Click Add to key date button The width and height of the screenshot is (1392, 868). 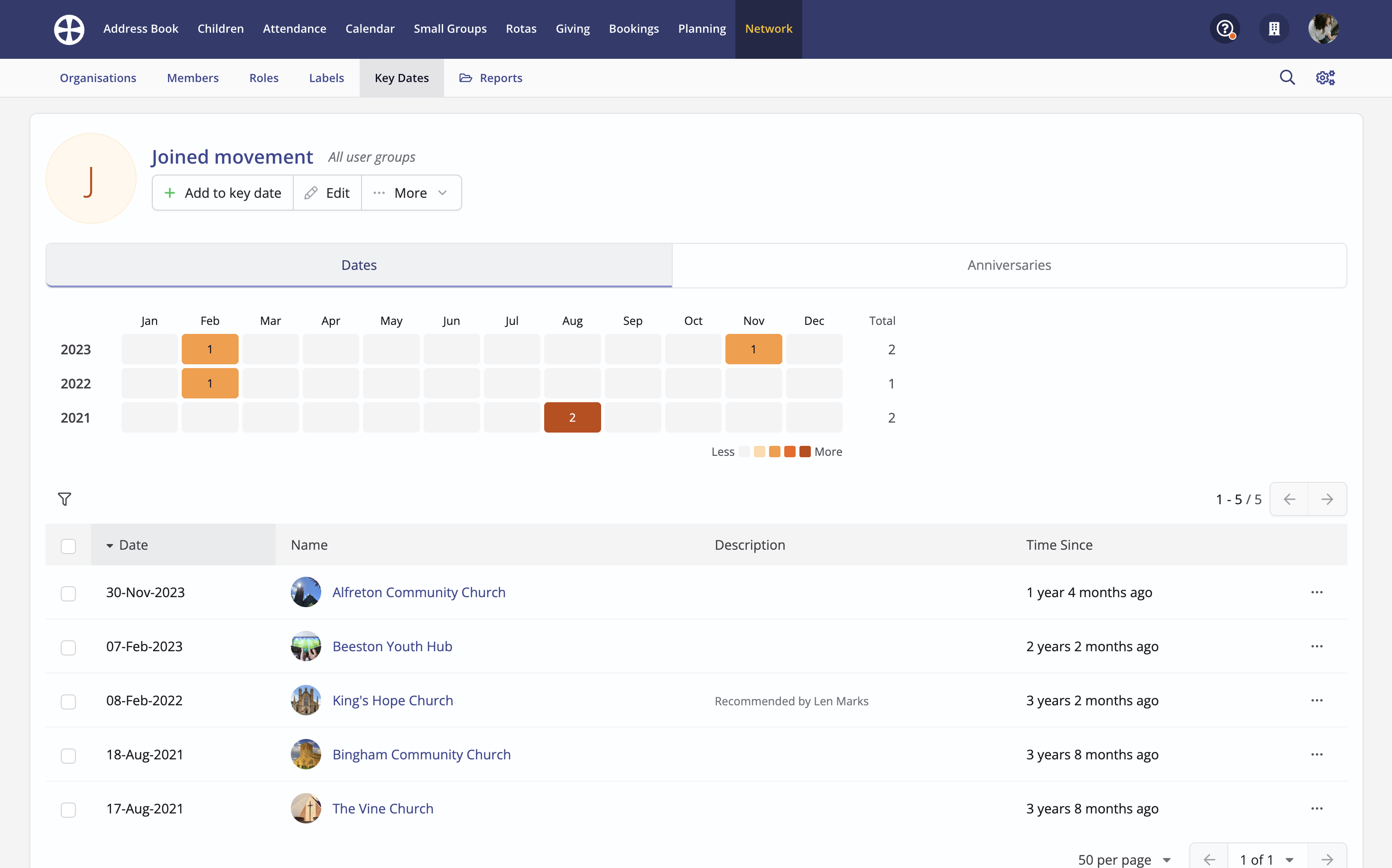click(223, 193)
